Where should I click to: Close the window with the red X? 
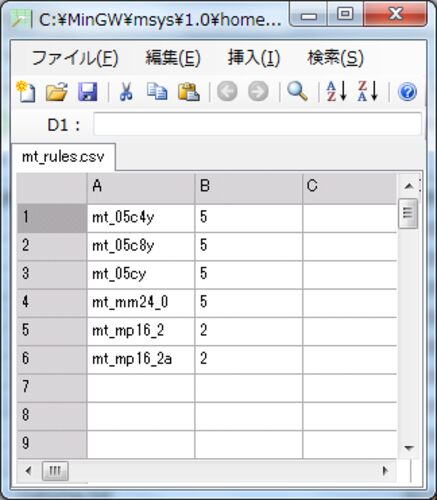(x=395, y=15)
